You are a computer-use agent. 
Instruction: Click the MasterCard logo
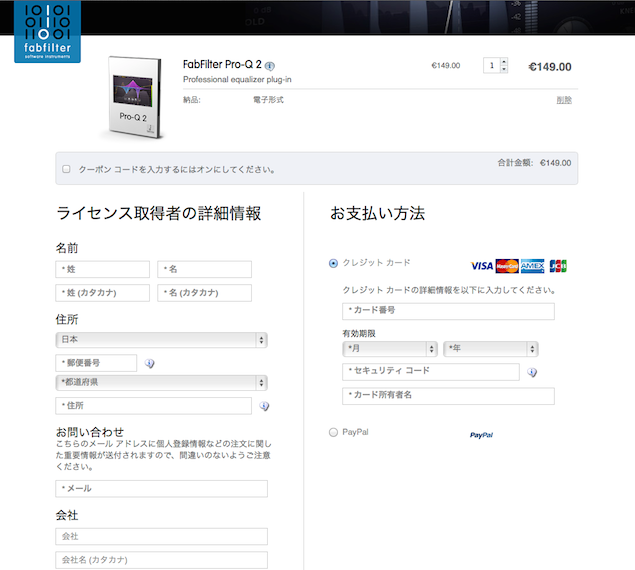coord(507,266)
